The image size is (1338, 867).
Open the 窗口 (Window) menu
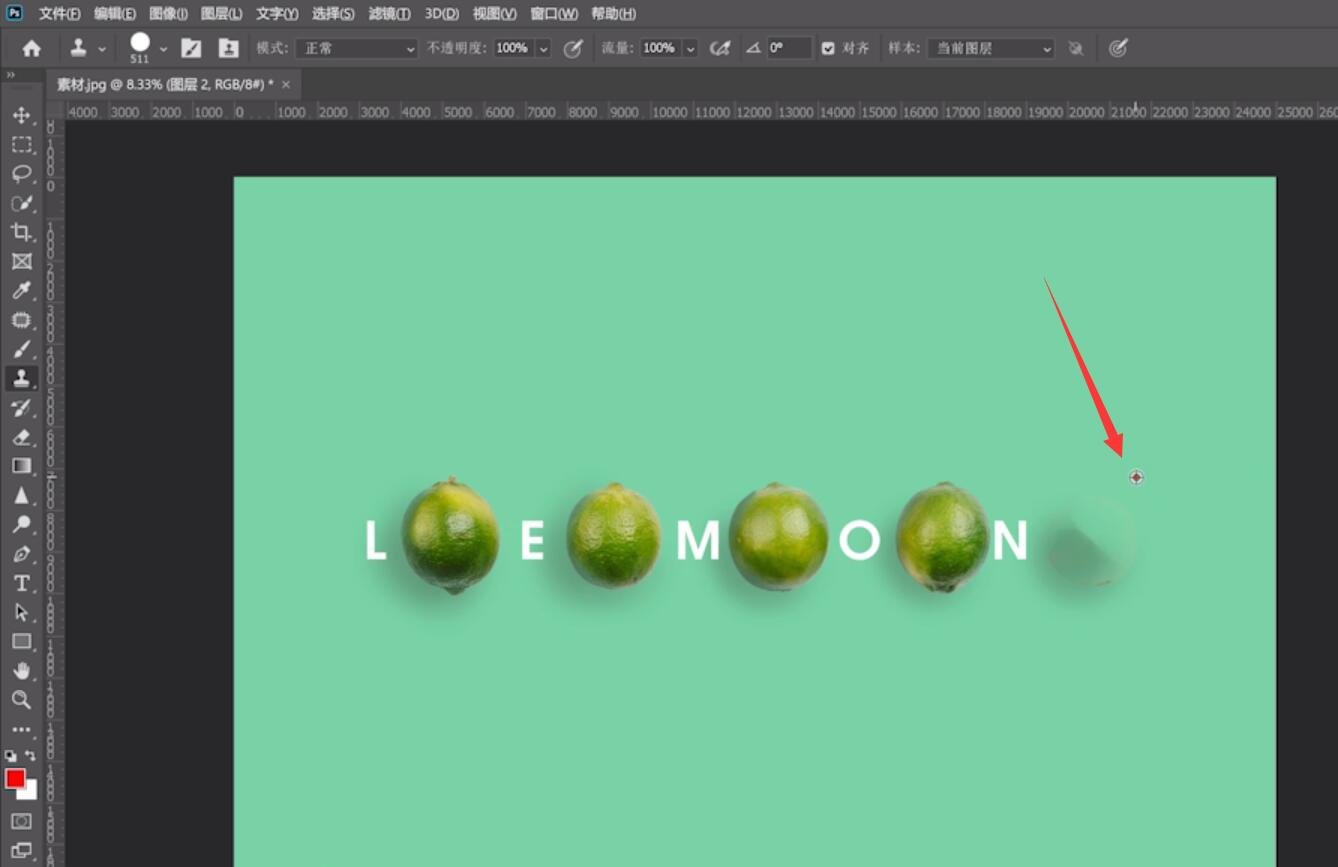[554, 14]
